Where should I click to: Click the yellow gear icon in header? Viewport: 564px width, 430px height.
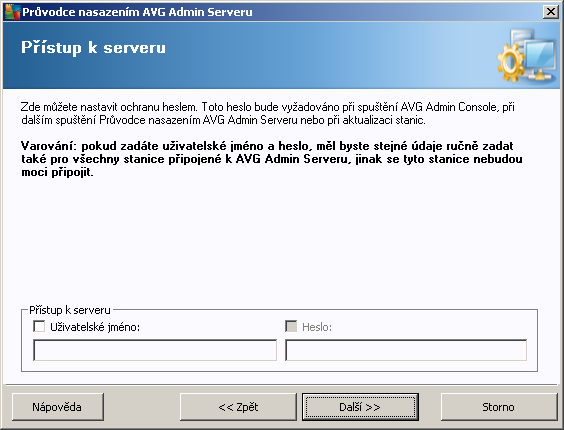pyautogui.click(x=510, y=62)
